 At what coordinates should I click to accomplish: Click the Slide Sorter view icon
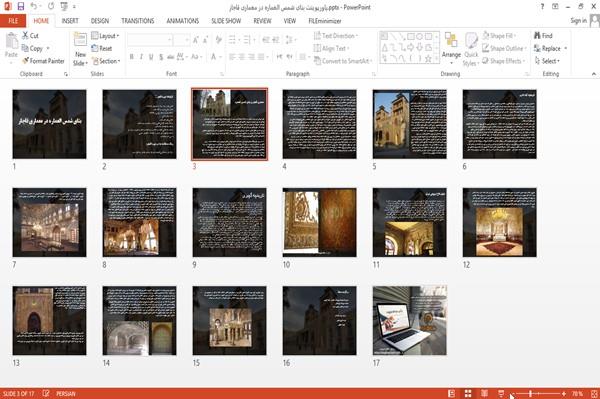pyautogui.click(x=468, y=393)
